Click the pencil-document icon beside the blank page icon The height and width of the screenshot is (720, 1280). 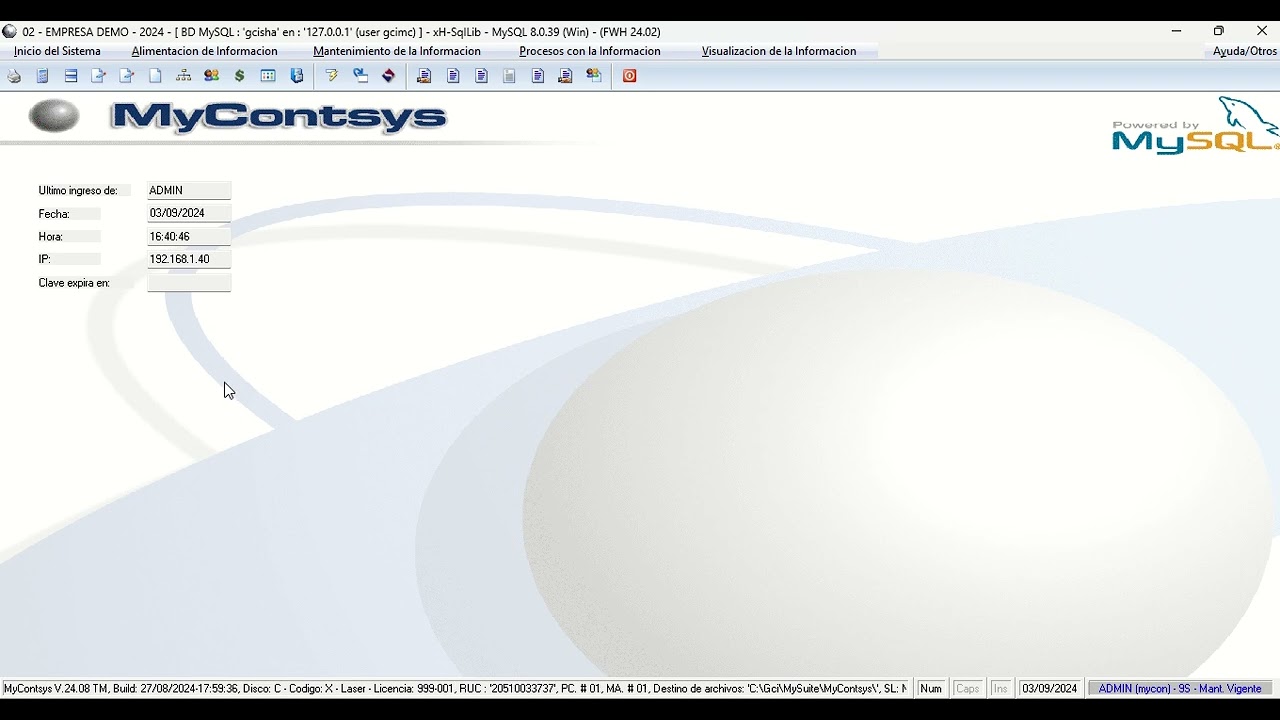tap(127, 76)
